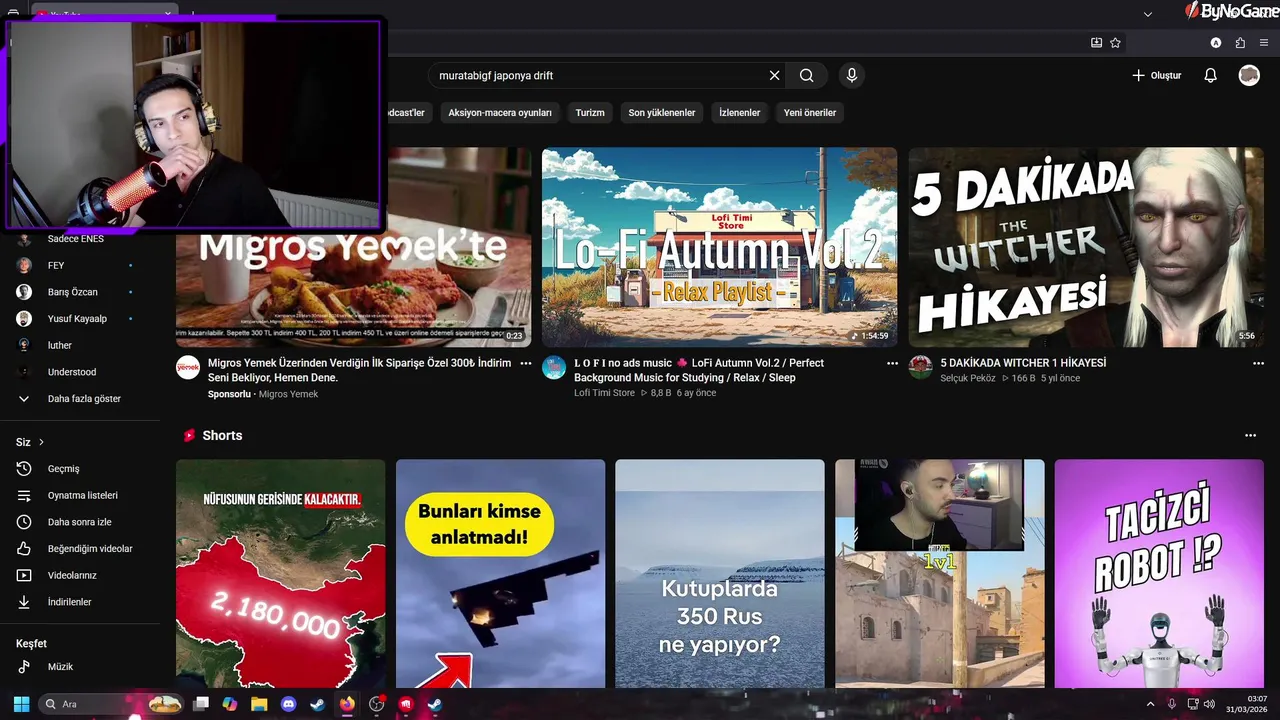Open the Tacizci Robot Short

click(x=1159, y=574)
